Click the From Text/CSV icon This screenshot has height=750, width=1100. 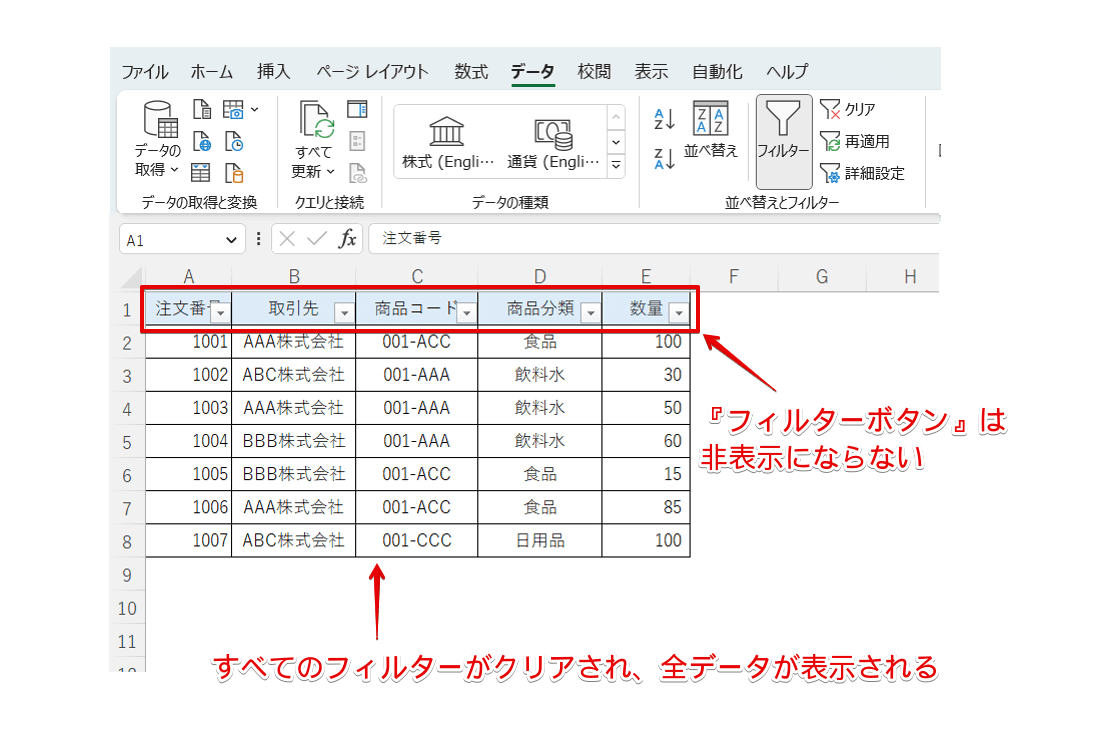coord(202,109)
